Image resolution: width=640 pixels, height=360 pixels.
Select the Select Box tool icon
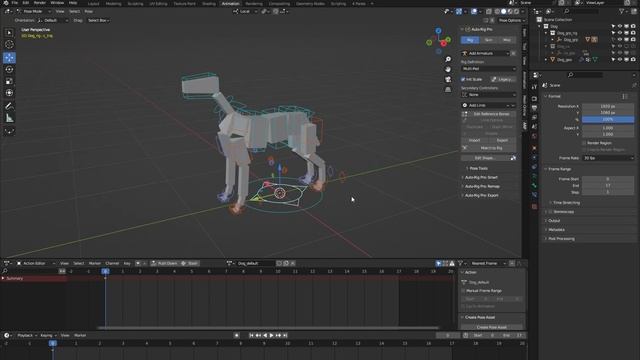9,33
